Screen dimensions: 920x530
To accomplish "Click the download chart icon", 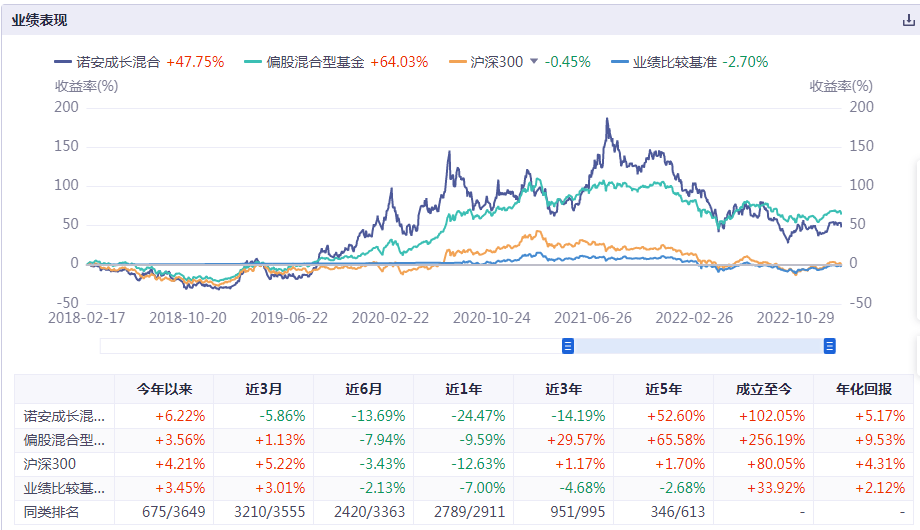I will pos(908,20).
